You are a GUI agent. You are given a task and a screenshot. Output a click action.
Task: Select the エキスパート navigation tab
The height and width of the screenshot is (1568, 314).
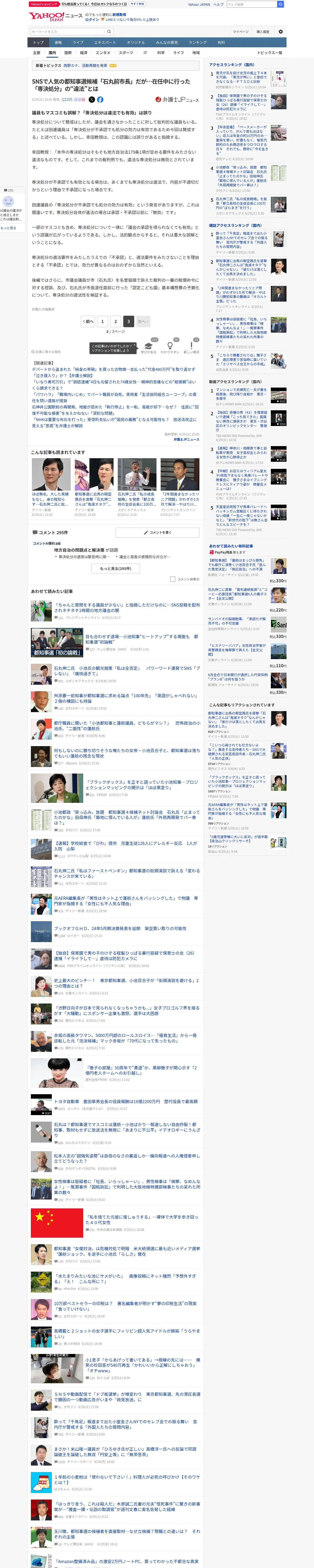pyautogui.click(x=105, y=43)
